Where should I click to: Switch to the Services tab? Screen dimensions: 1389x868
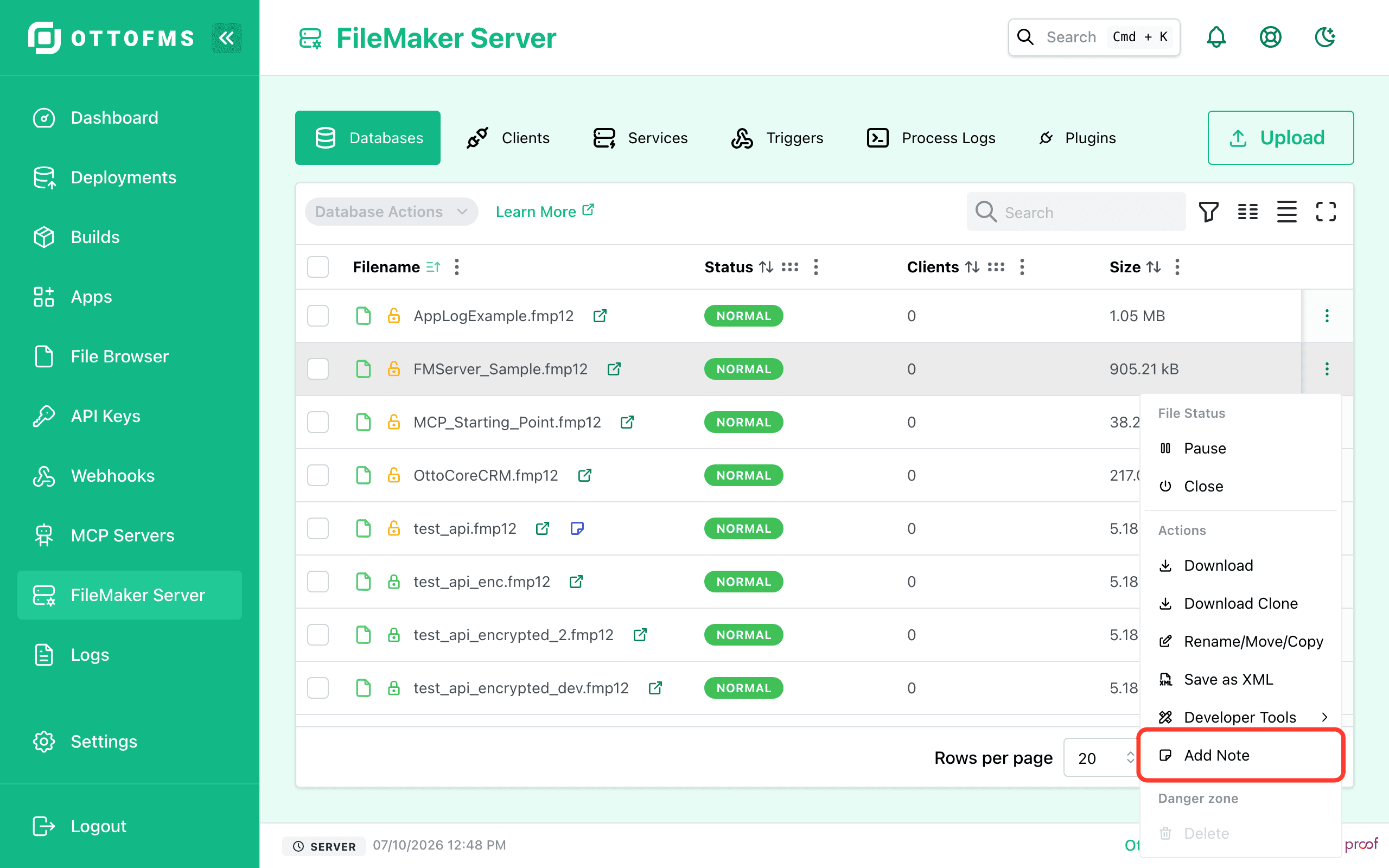coord(641,138)
